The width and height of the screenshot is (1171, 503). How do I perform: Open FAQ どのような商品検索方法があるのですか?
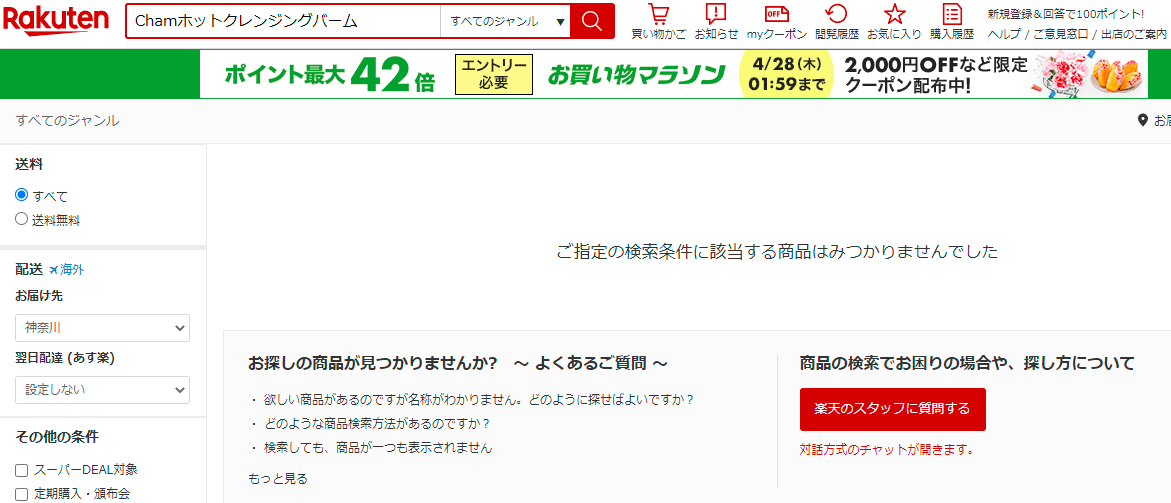(x=376, y=424)
